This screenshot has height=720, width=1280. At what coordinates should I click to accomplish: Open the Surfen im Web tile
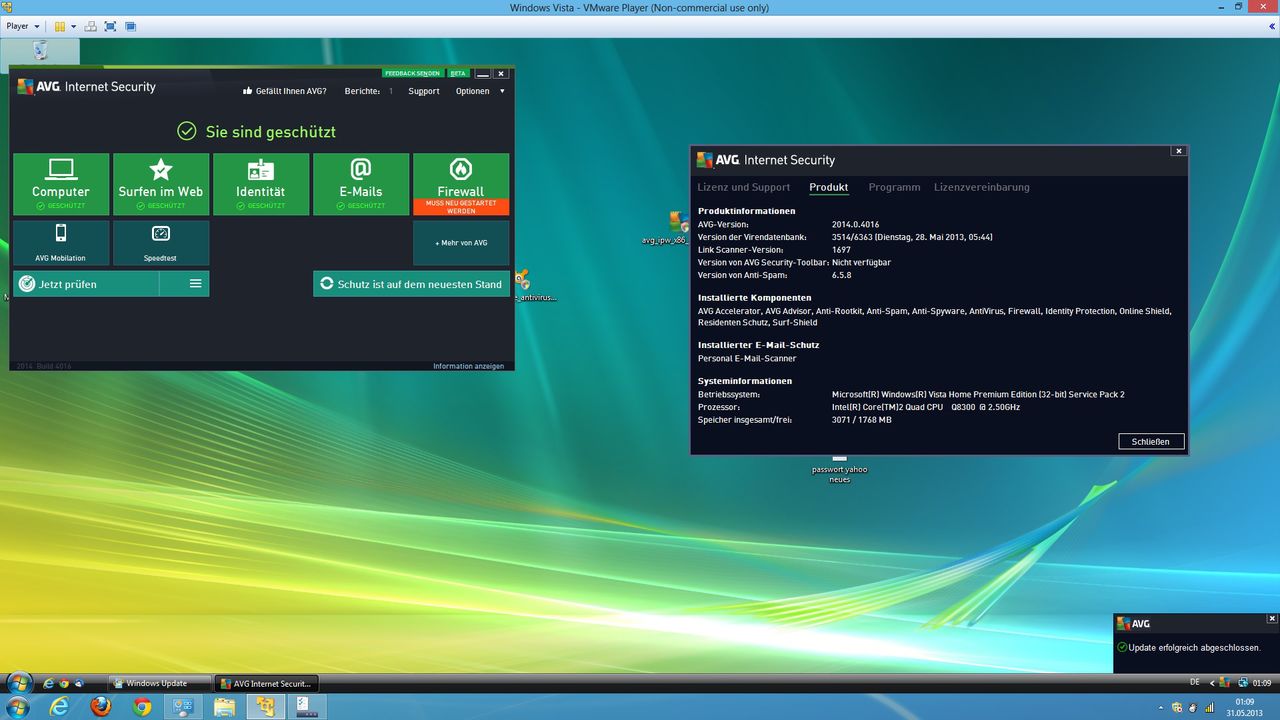[161, 184]
